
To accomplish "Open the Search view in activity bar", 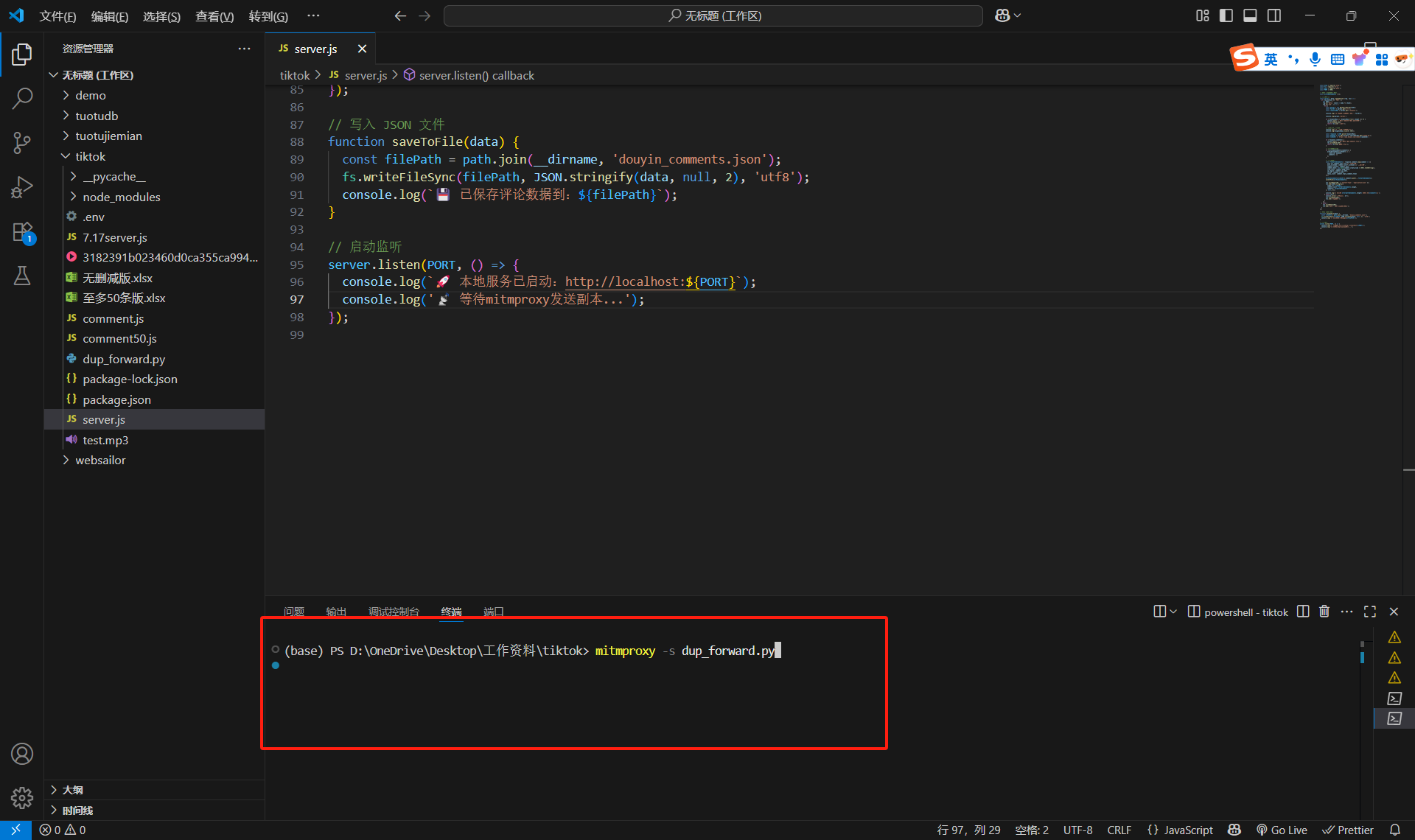I will tap(22, 98).
